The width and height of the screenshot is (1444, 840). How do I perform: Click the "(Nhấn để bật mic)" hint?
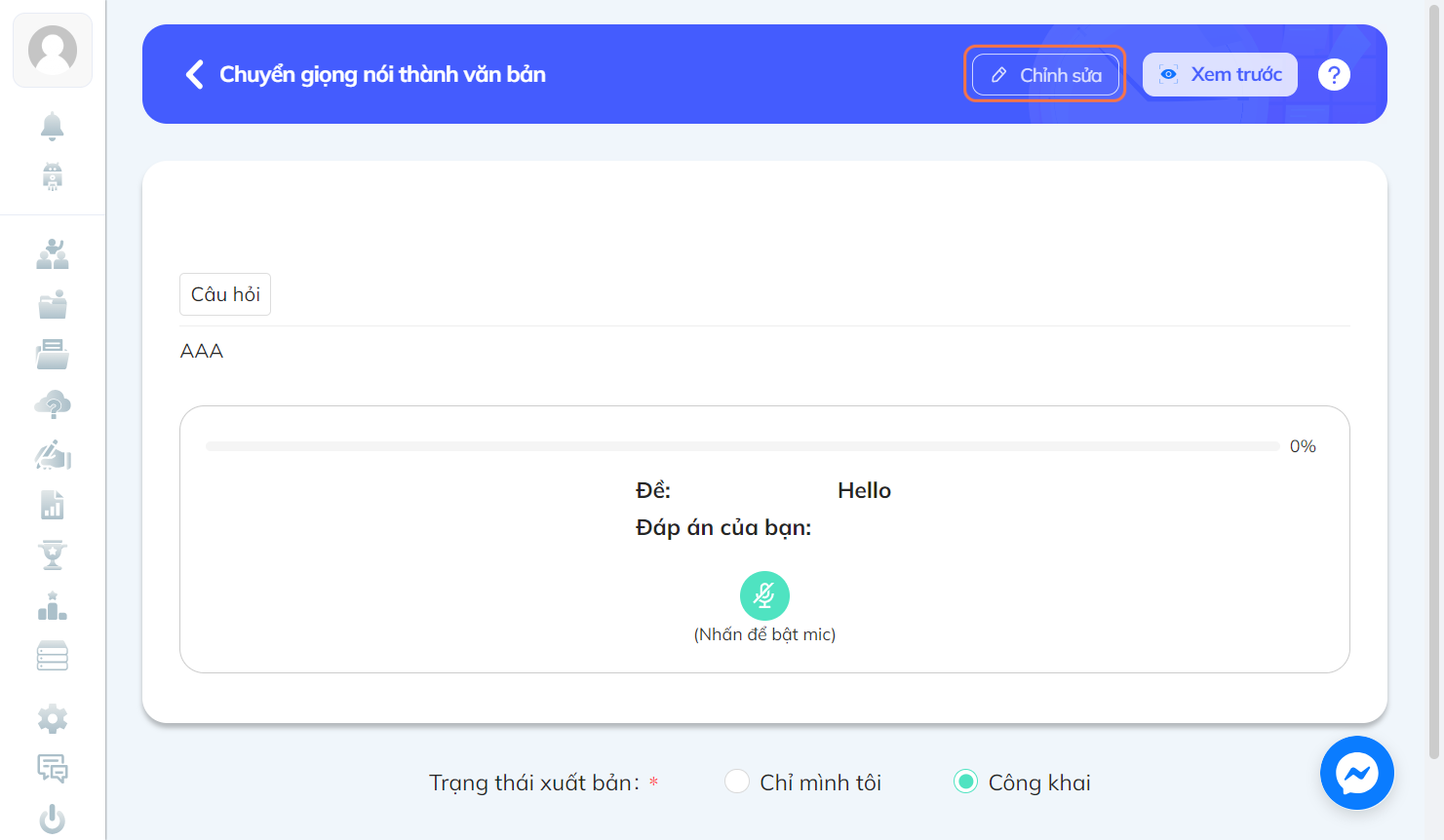pos(764,634)
